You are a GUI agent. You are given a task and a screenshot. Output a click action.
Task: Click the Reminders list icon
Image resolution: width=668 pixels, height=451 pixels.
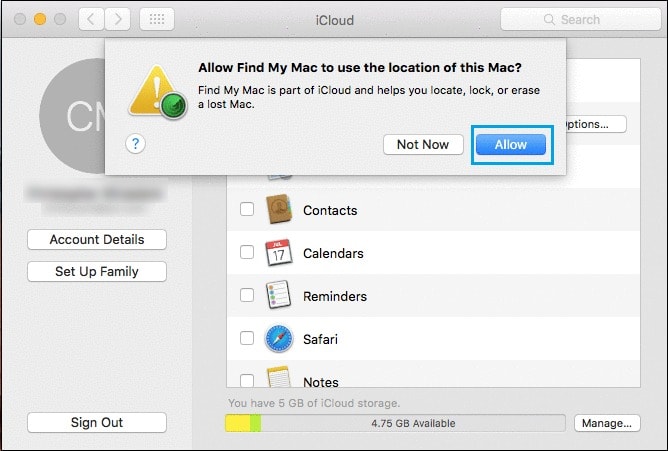(x=278, y=296)
